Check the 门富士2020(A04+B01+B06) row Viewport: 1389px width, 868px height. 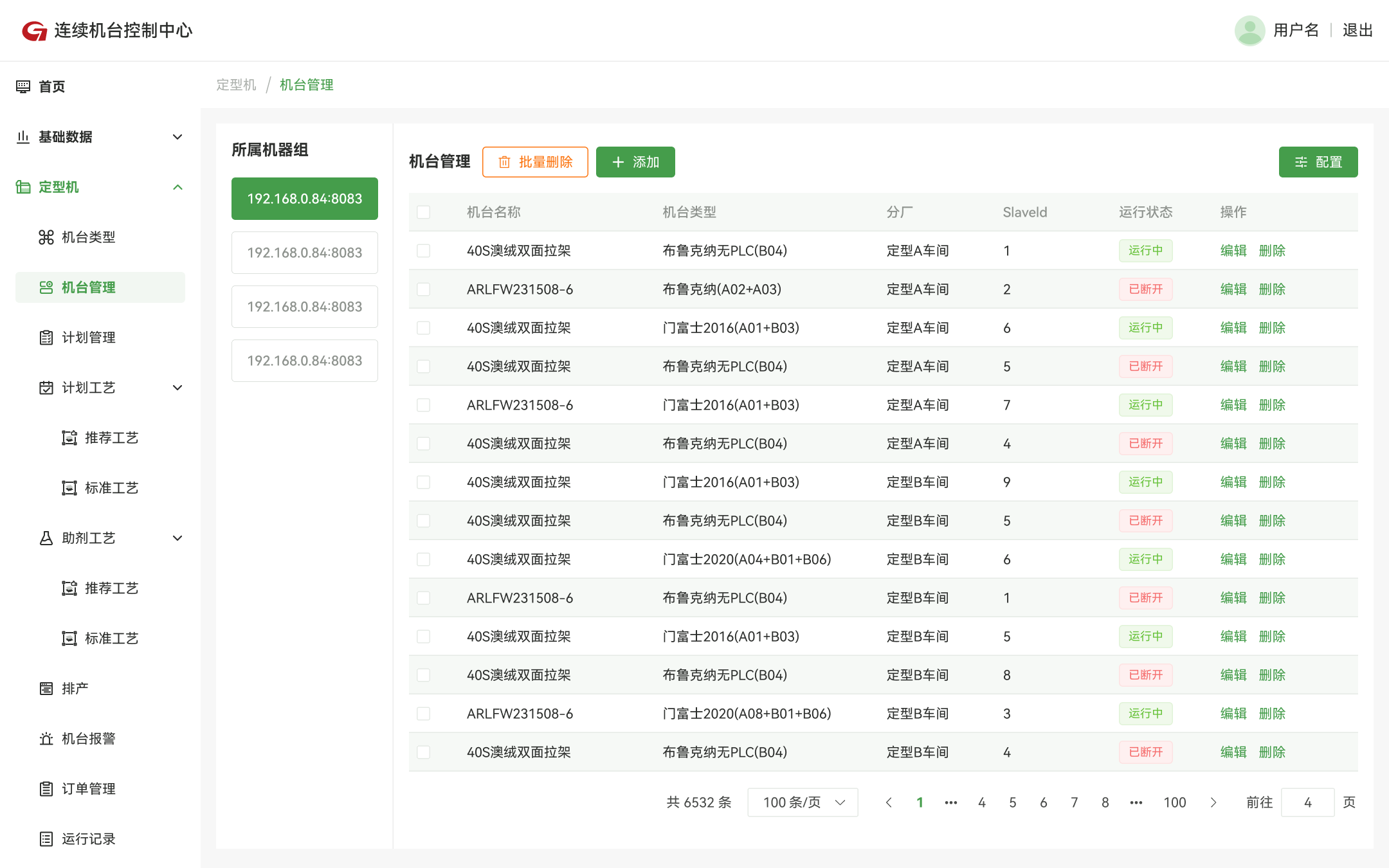[423, 559]
